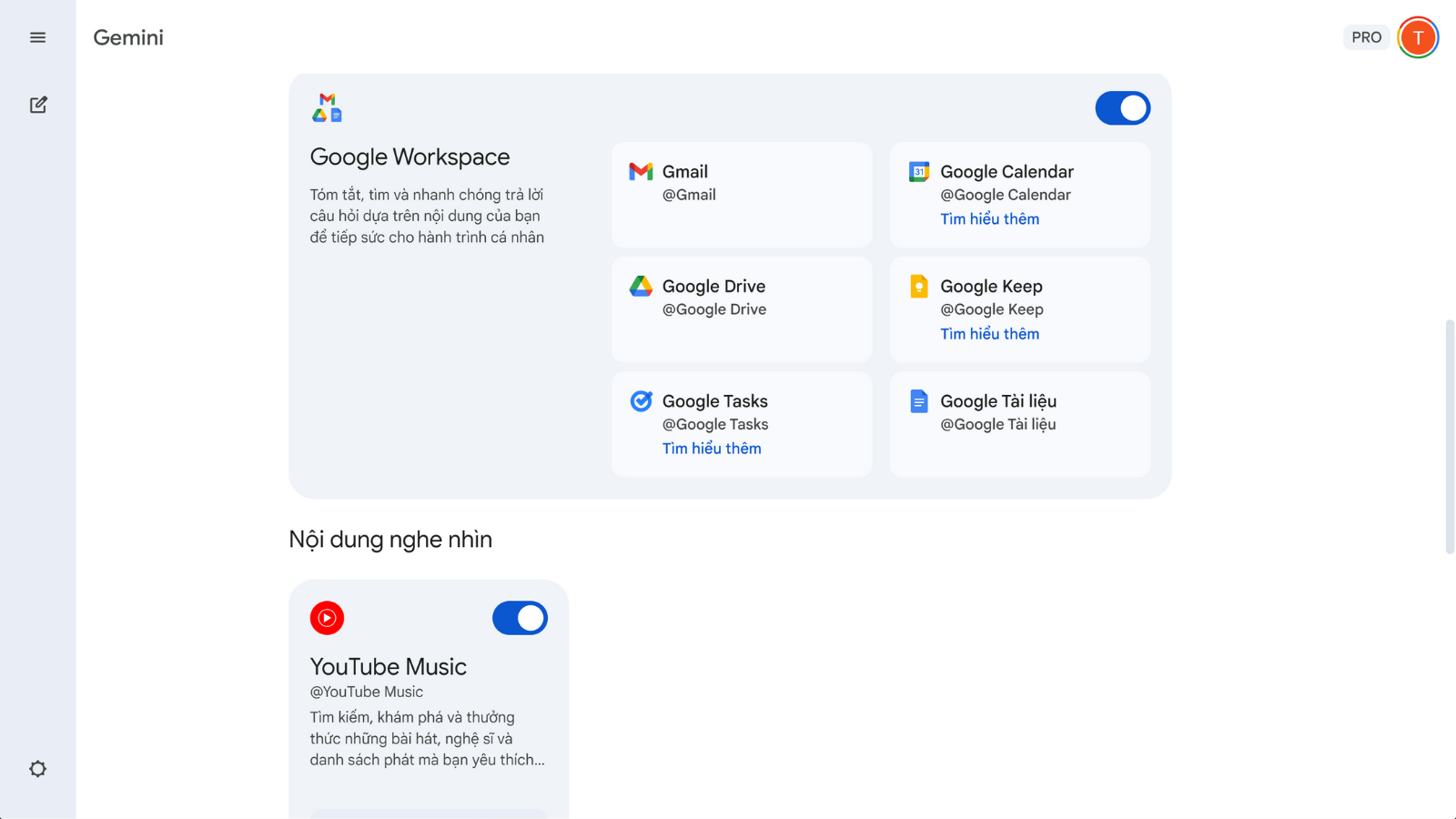Open the profile avatar menu
The width and height of the screenshot is (1456, 819).
pos(1417,37)
